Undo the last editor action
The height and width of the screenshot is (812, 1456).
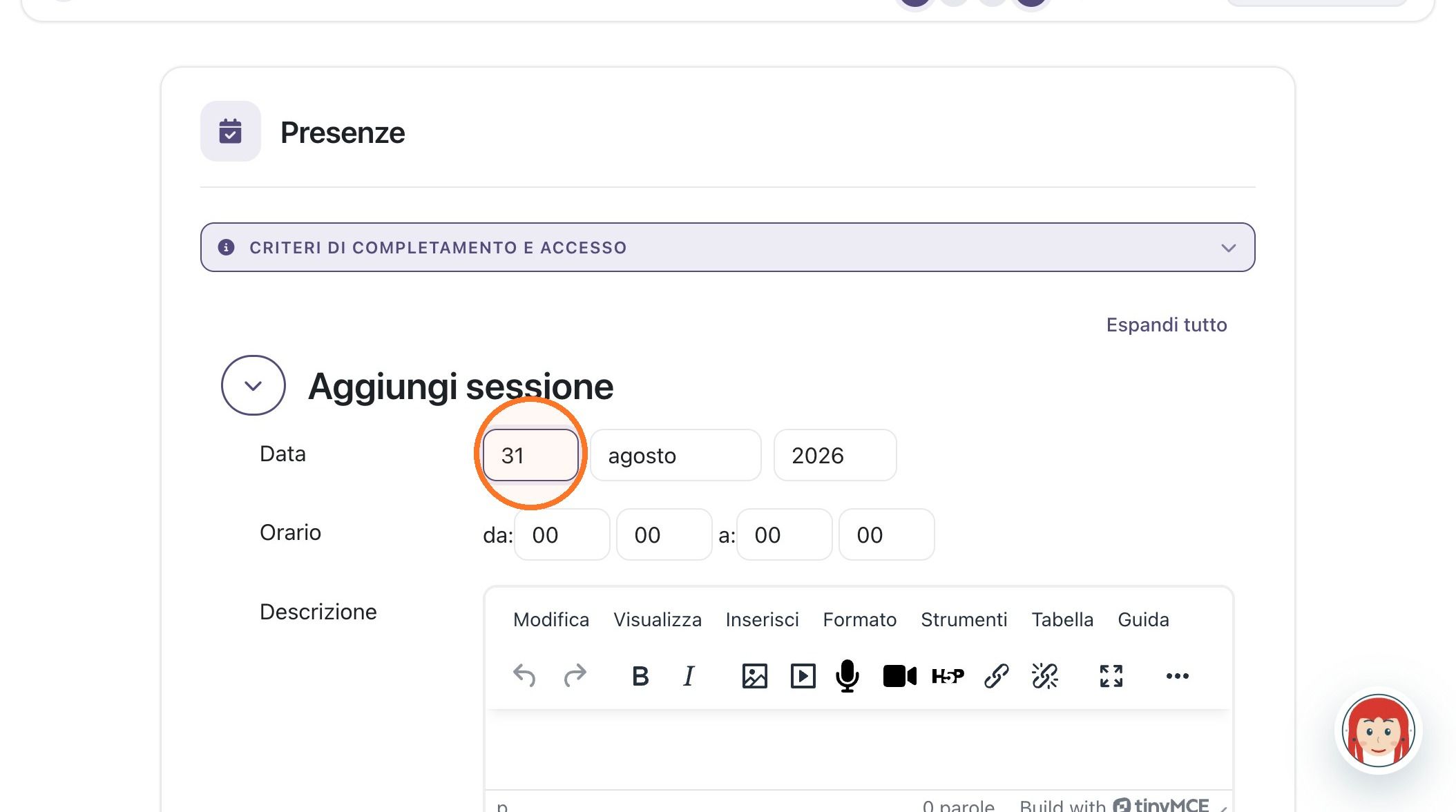pos(524,675)
